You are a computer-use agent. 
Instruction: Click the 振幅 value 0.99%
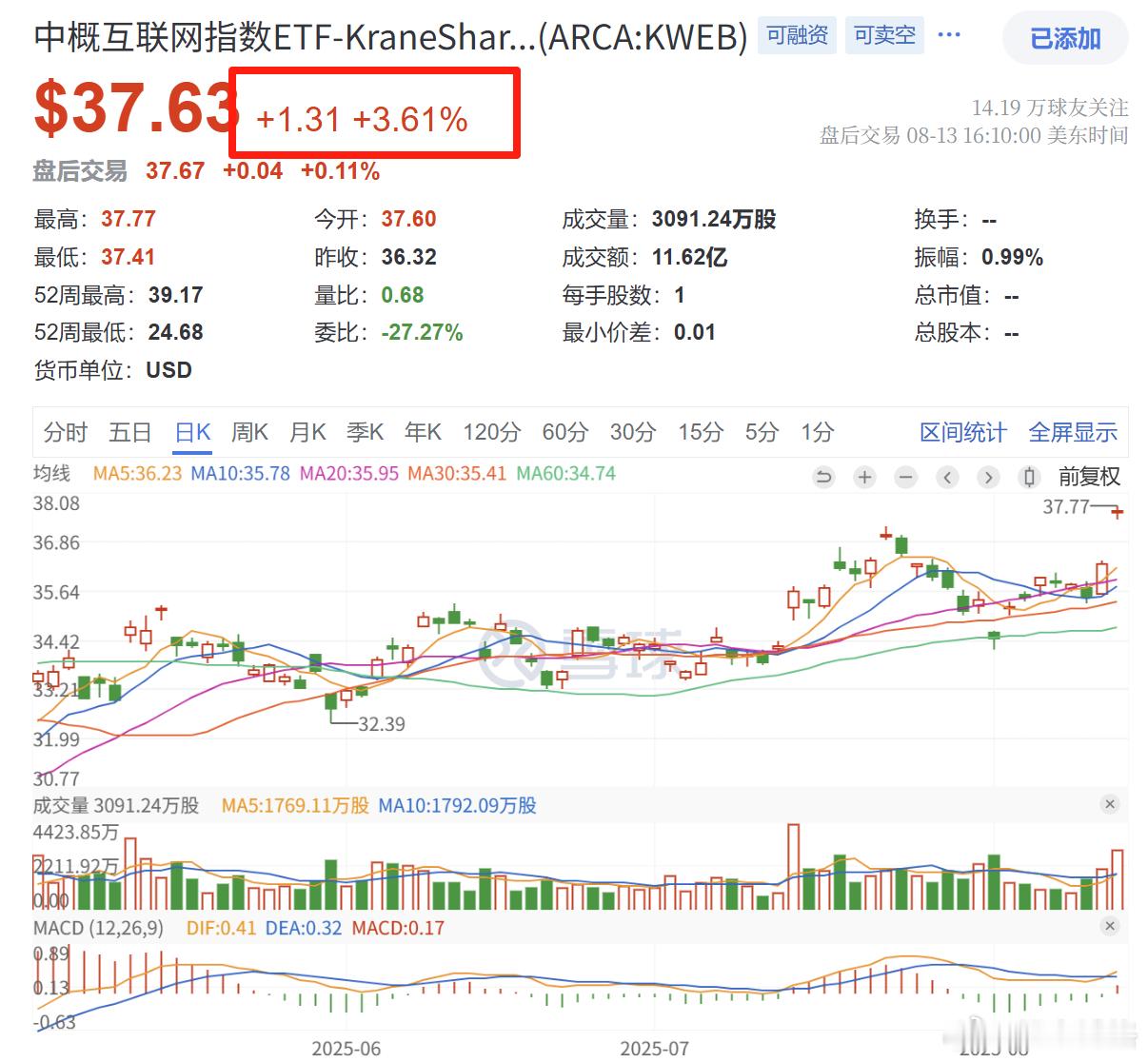click(x=1012, y=257)
